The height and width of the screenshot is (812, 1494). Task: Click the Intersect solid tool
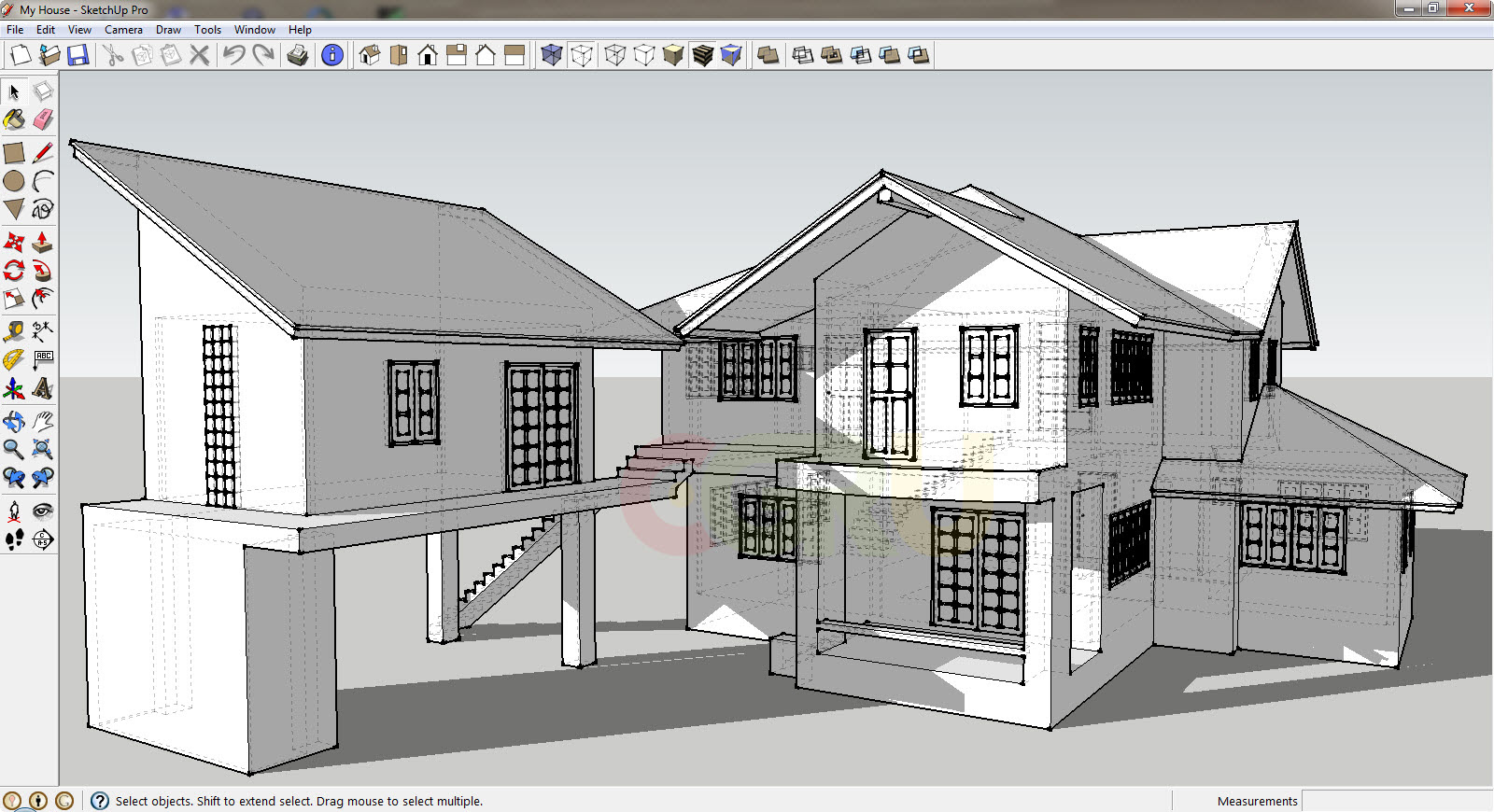coord(802,55)
